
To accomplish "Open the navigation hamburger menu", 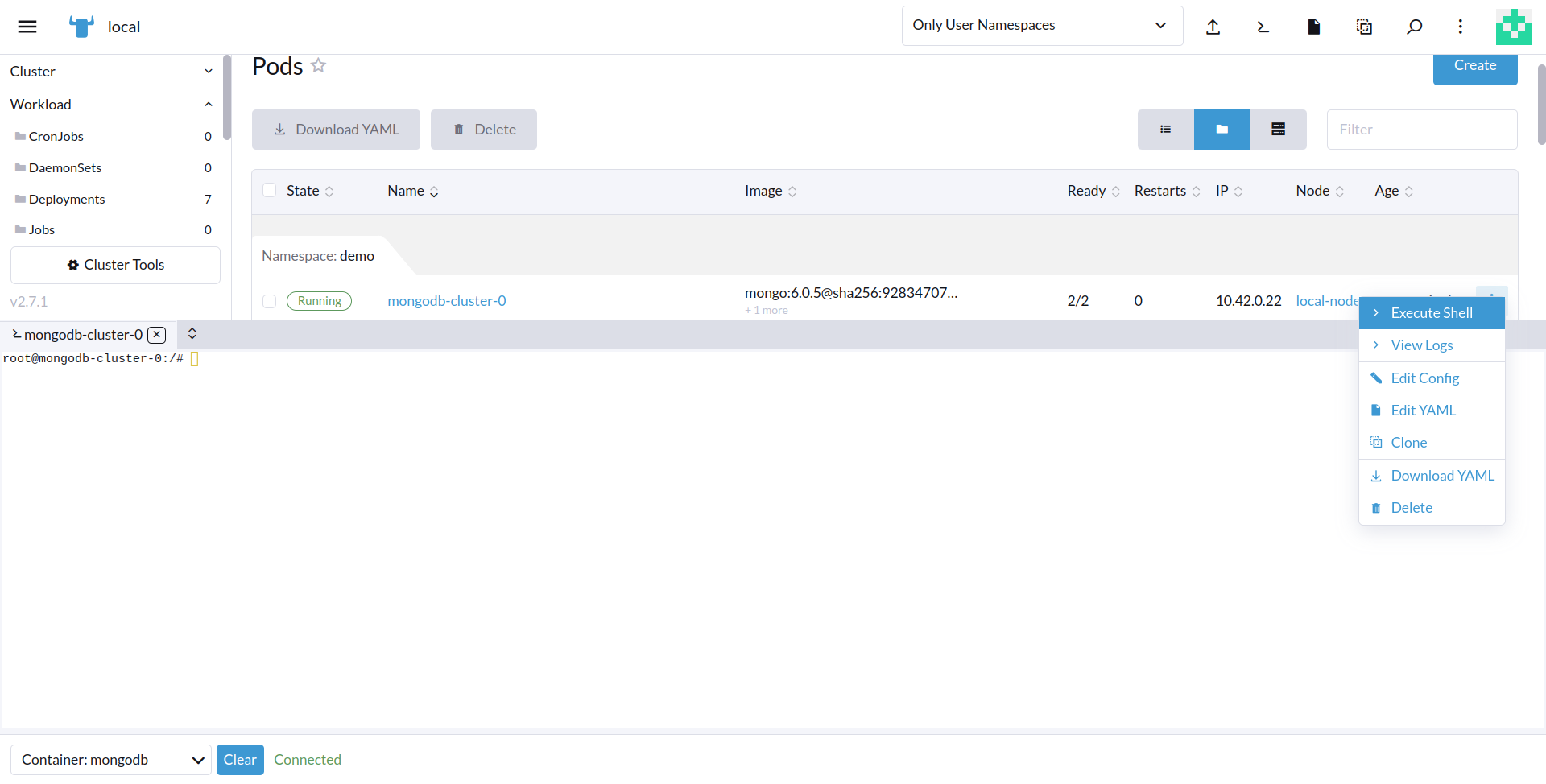I will 27,26.
